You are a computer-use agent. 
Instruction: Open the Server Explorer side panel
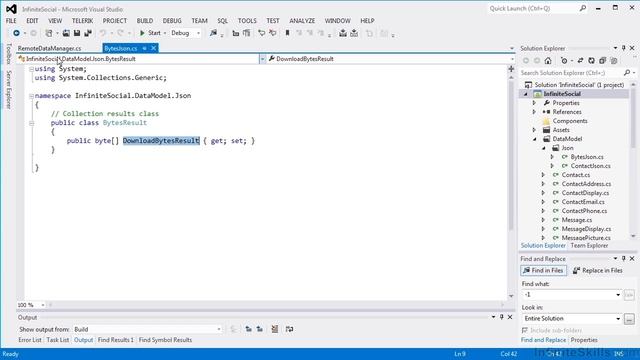[x=9, y=89]
